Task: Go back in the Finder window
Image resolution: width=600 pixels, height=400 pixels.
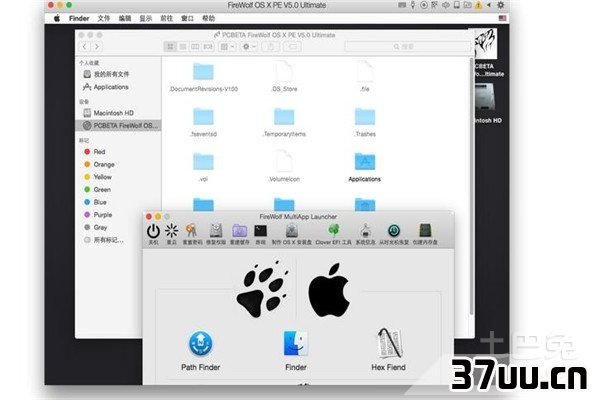Action: 85,47
